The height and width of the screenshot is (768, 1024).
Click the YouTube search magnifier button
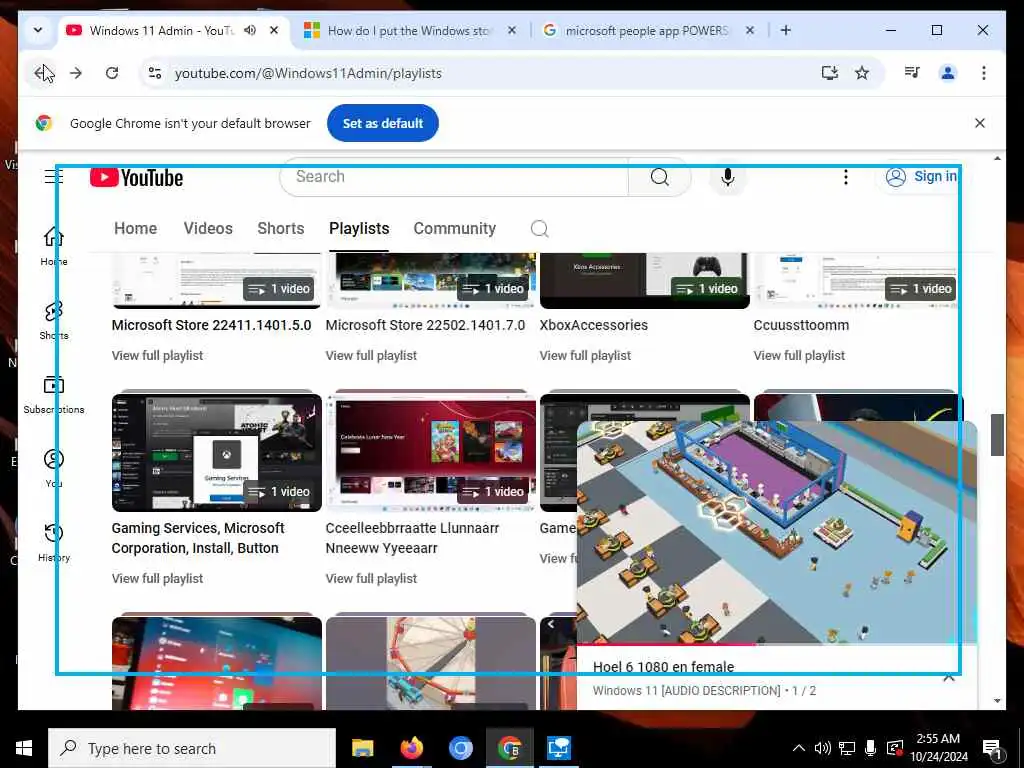[x=660, y=177]
